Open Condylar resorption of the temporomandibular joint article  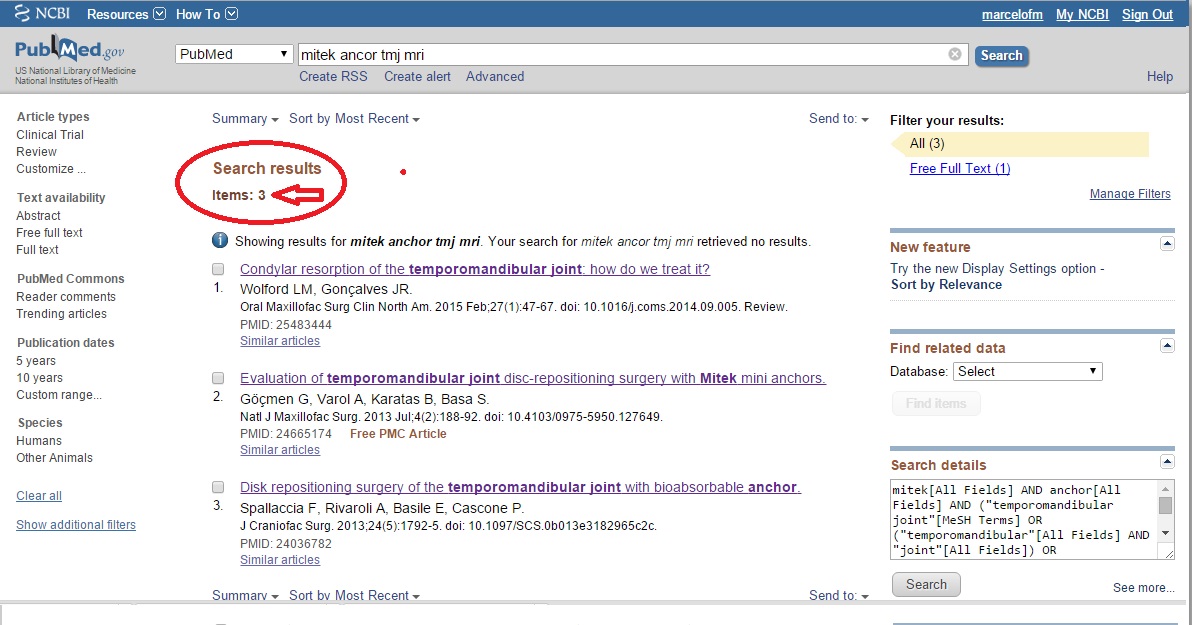[x=475, y=269]
